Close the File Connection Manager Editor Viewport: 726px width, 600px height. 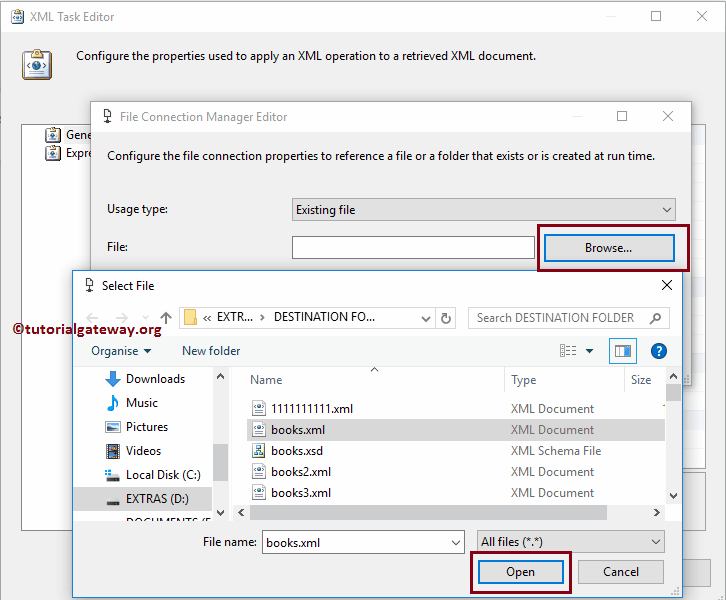668,116
